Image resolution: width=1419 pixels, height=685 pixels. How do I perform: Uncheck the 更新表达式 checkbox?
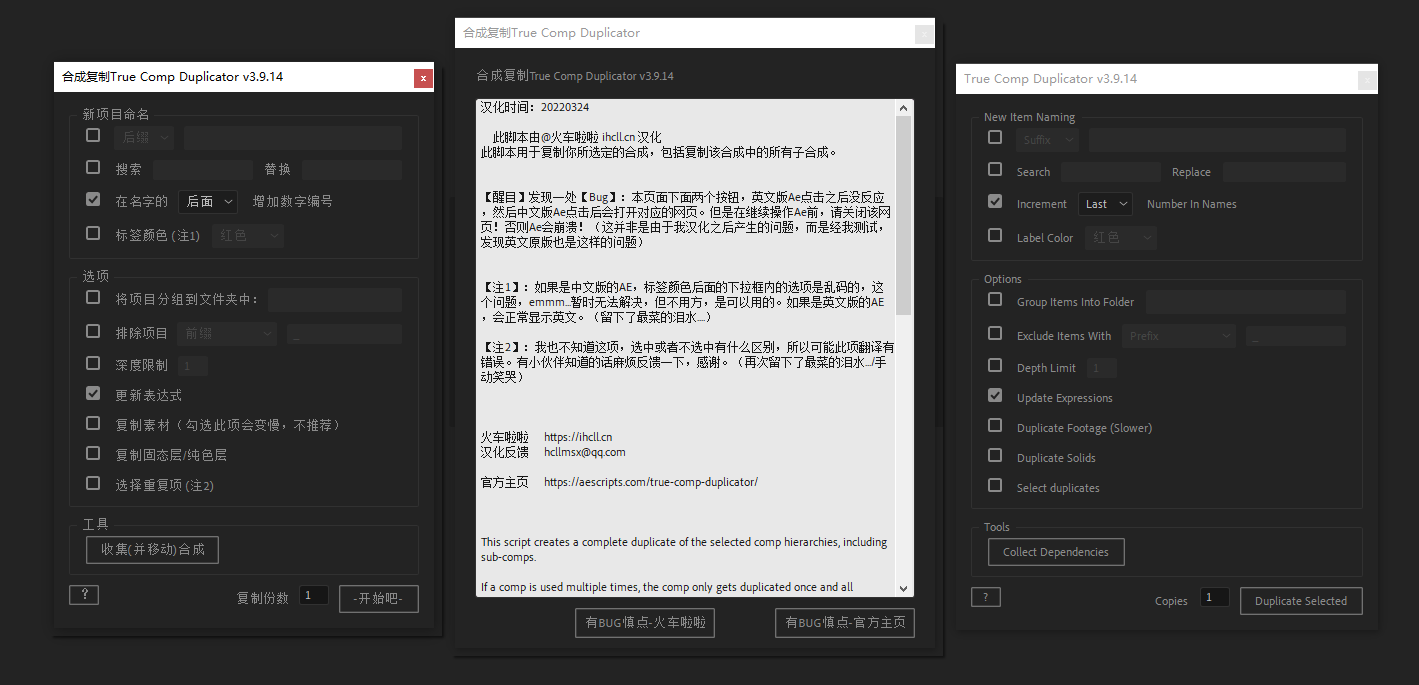[93, 393]
